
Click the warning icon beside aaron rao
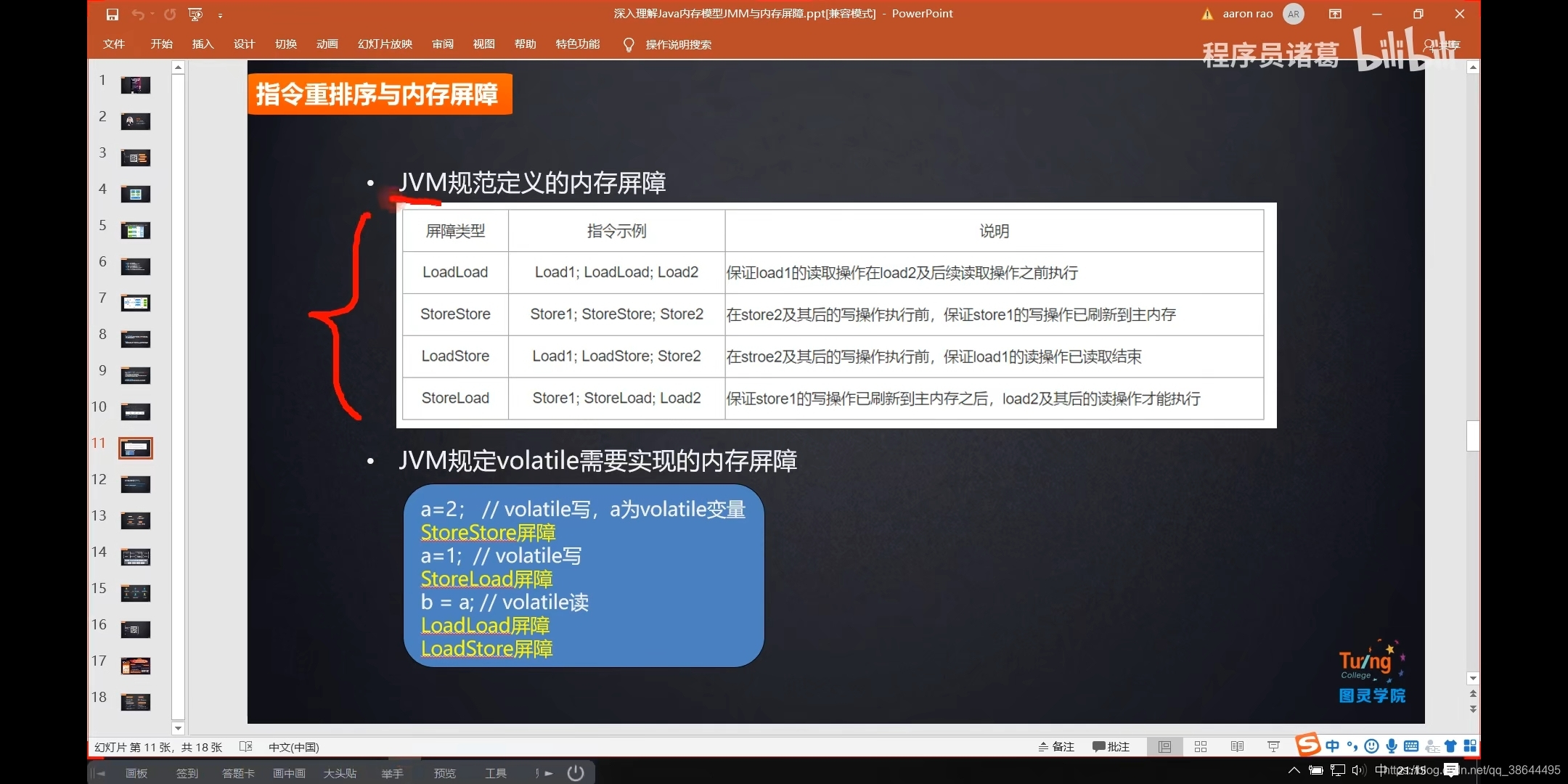[1207, 14]
